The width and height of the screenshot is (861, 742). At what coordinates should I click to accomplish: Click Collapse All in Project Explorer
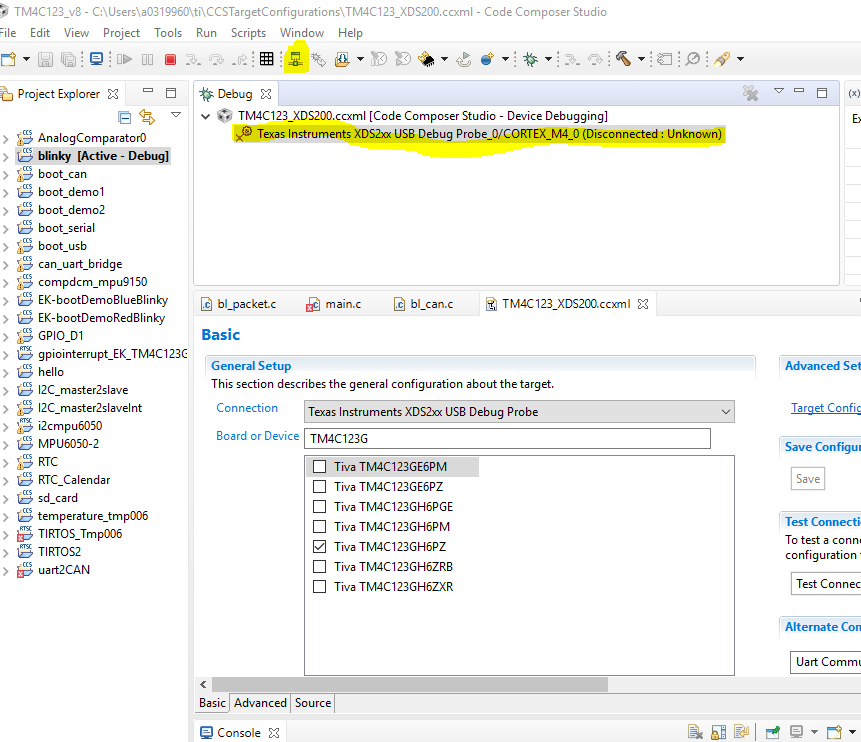(125, 117)
